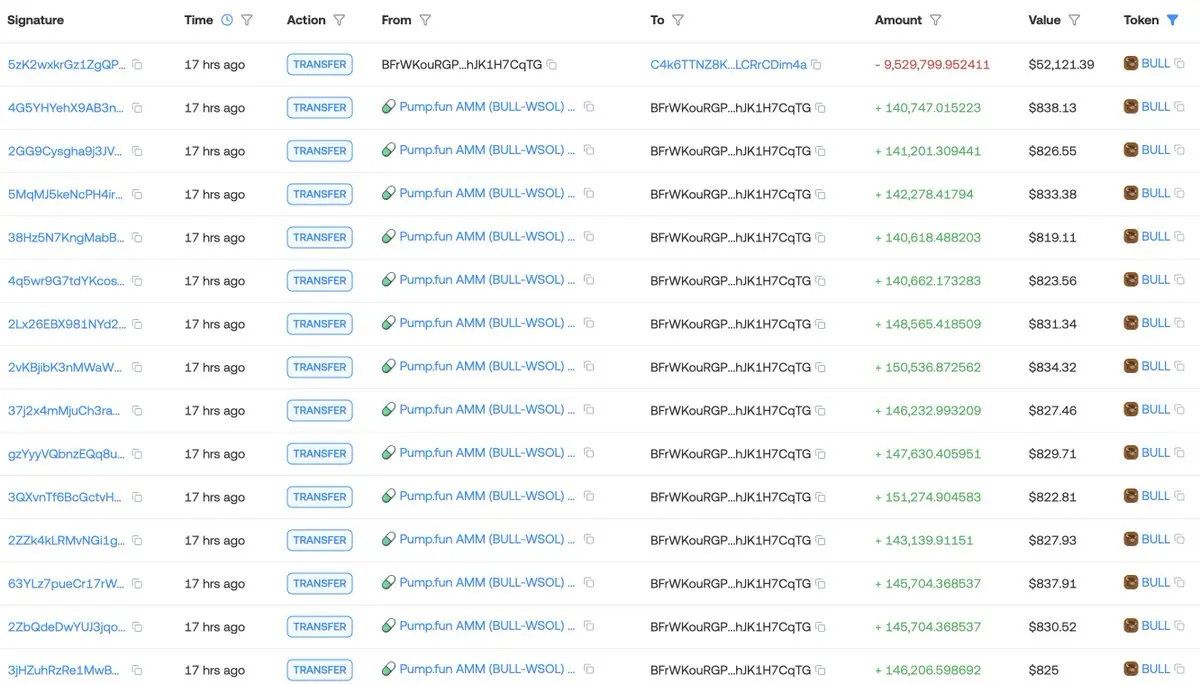This screenshot has height=684, width=1200.
Task: Copy signature 5zK2wxkrGz1ZgQP with its copy icon
Action: [x=137, y=65]
